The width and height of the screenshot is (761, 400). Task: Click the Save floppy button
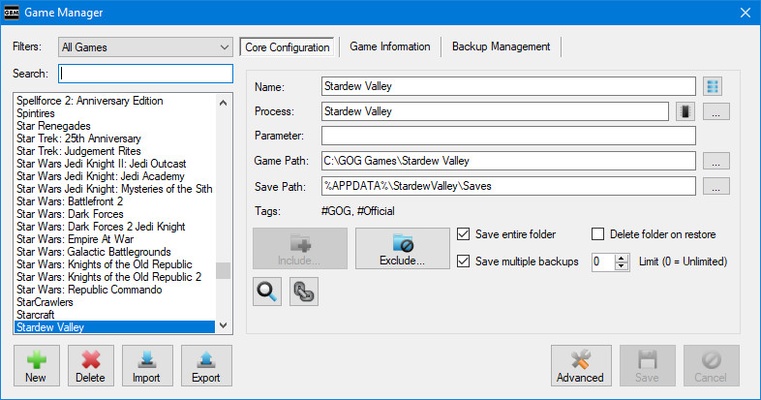(x=647, y=366)
